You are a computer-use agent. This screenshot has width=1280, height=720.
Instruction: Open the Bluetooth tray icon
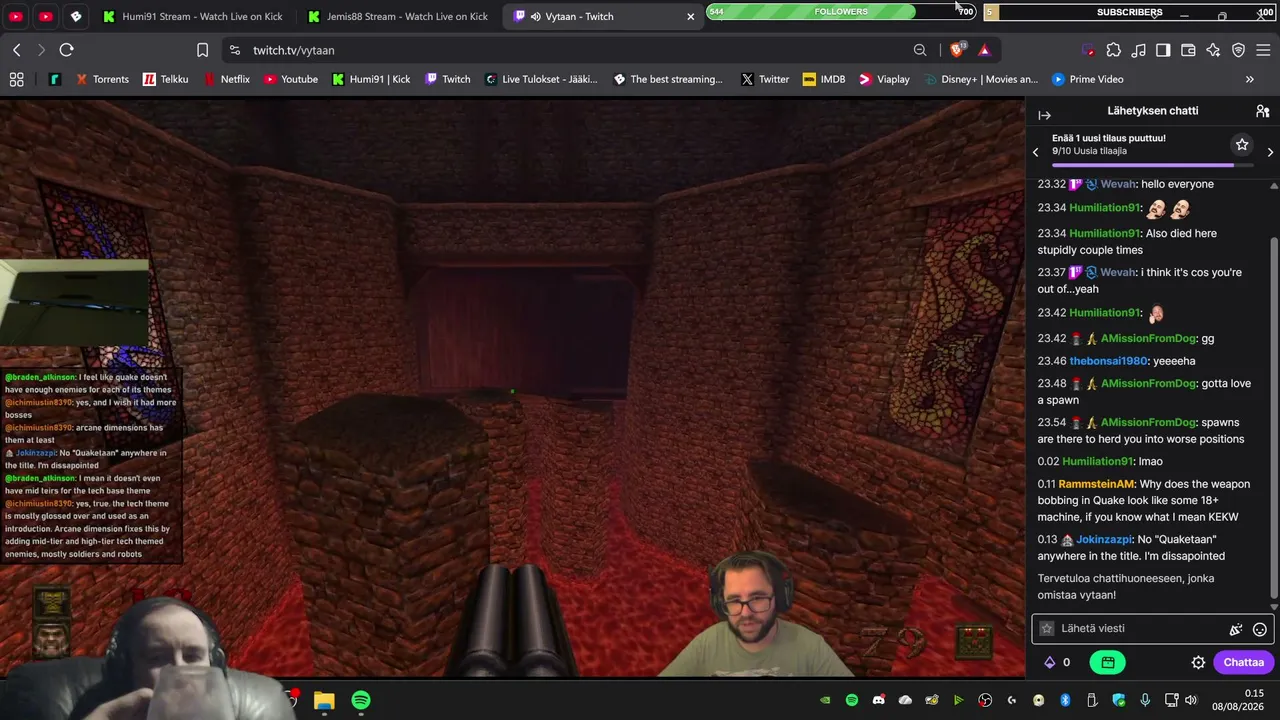[x=1065, y=700]
